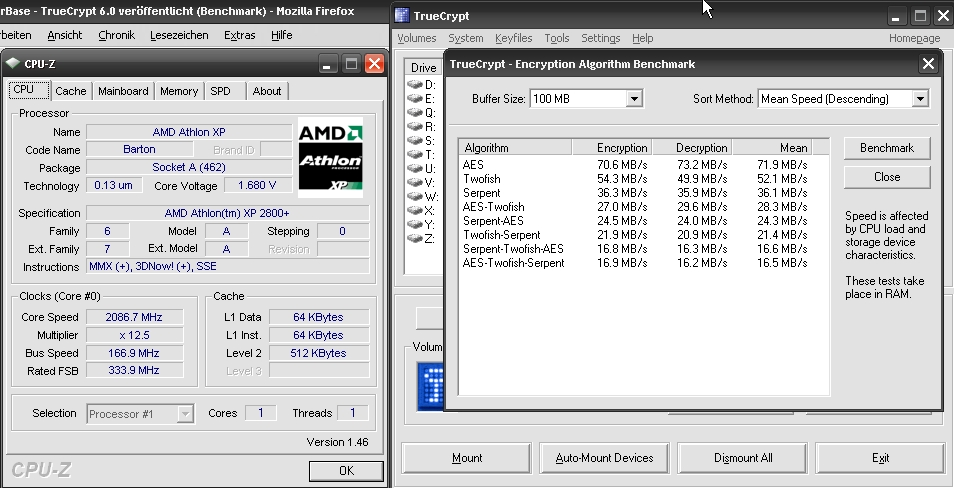The image size is (954, 488).
Task: Click the Drive column header in TrueCrypt
Action: [x=424, y=68]
